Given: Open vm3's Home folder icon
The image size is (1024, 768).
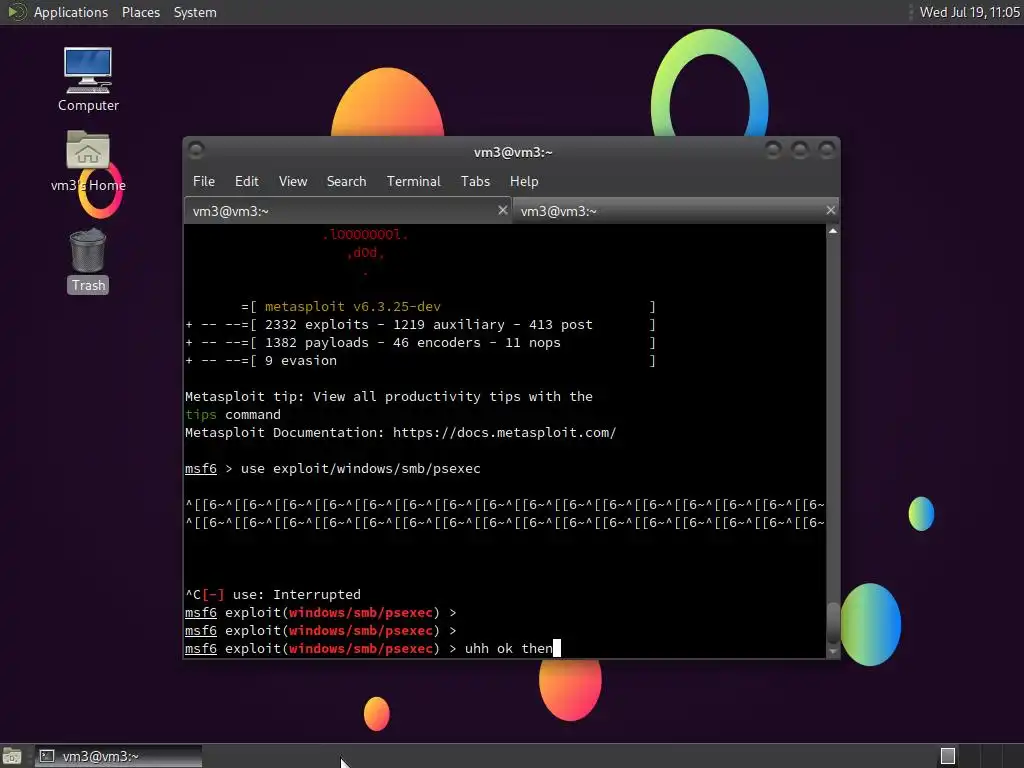Looking at the screenshot, I should (x=88, y=161).
